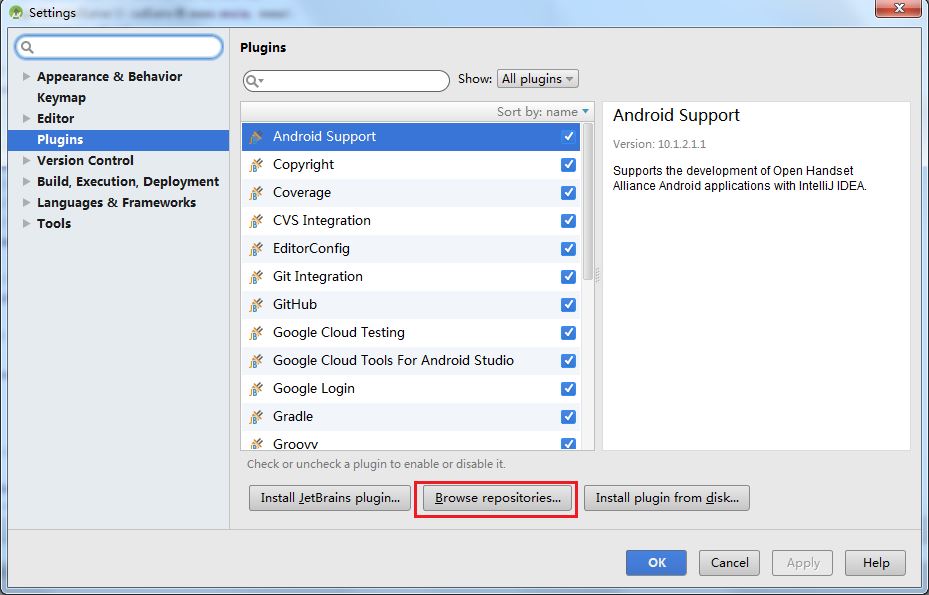Open the Help button
The width and height of the screenshot is (929, 595).
(875, 563)
